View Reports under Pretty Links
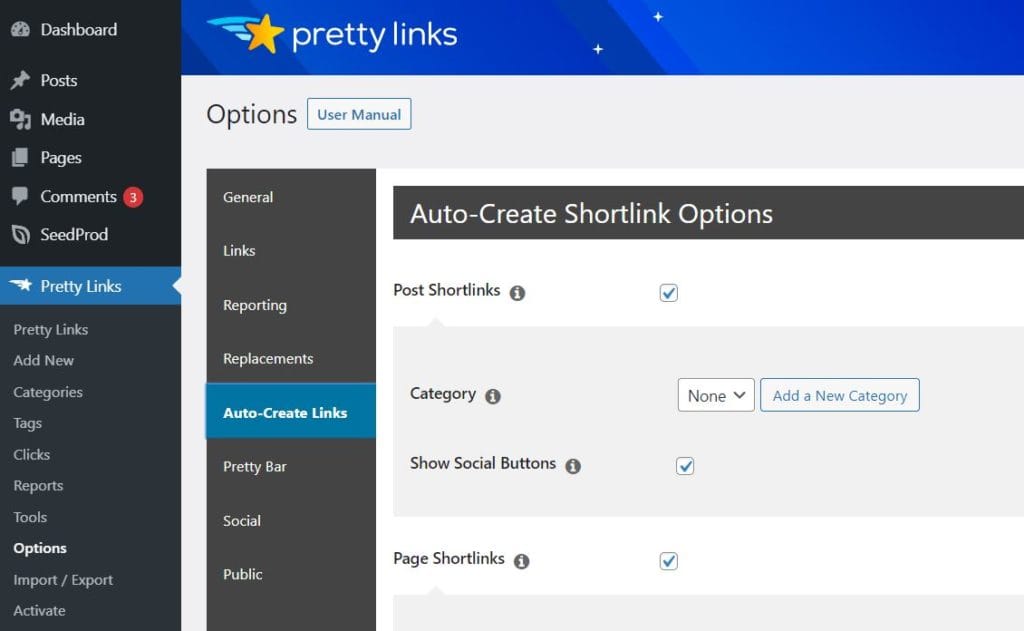 (37, 485)
